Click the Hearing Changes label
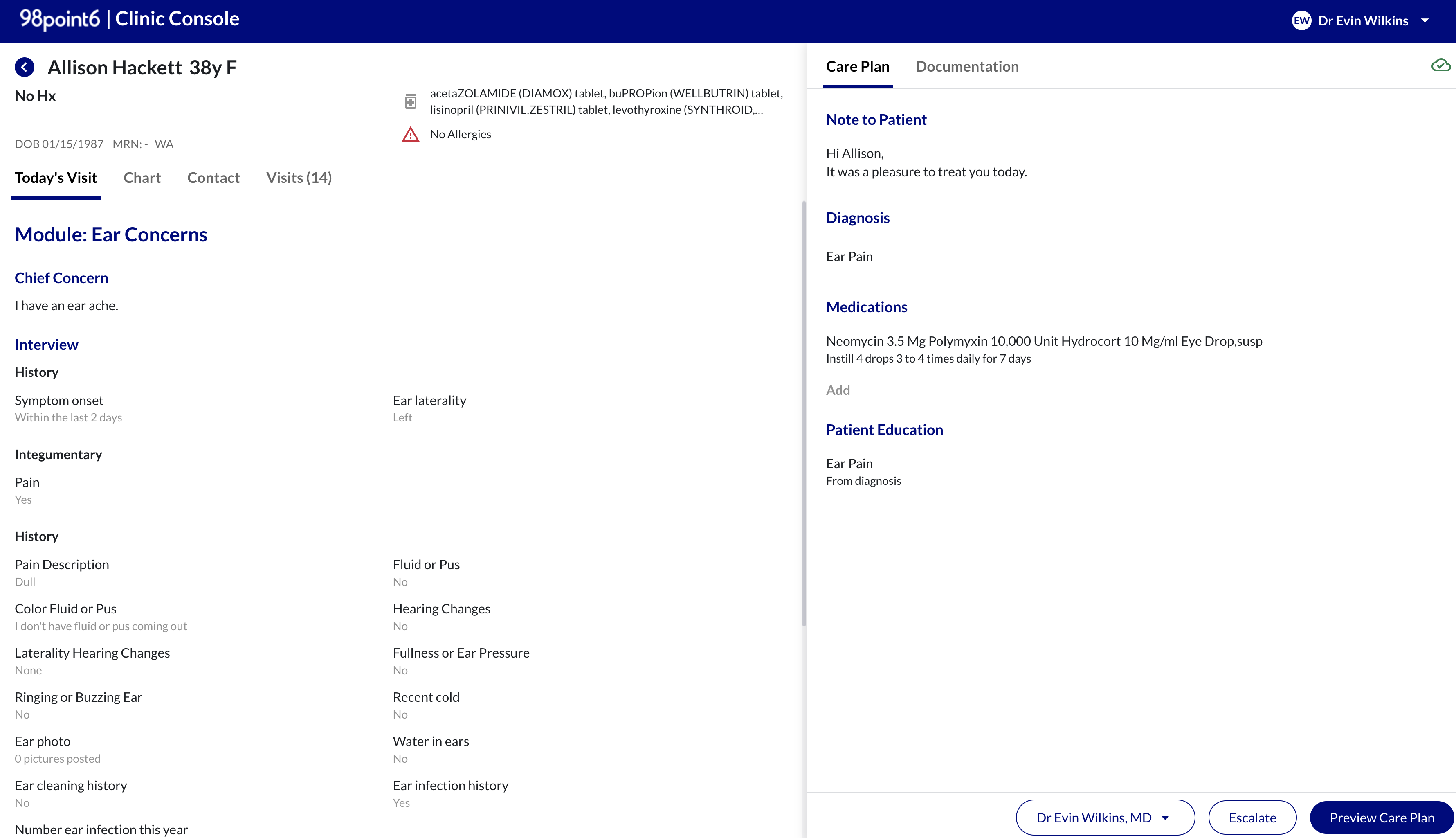This screenshot has height=838, width=1456. pyautogui.click(x=441, y=608)
